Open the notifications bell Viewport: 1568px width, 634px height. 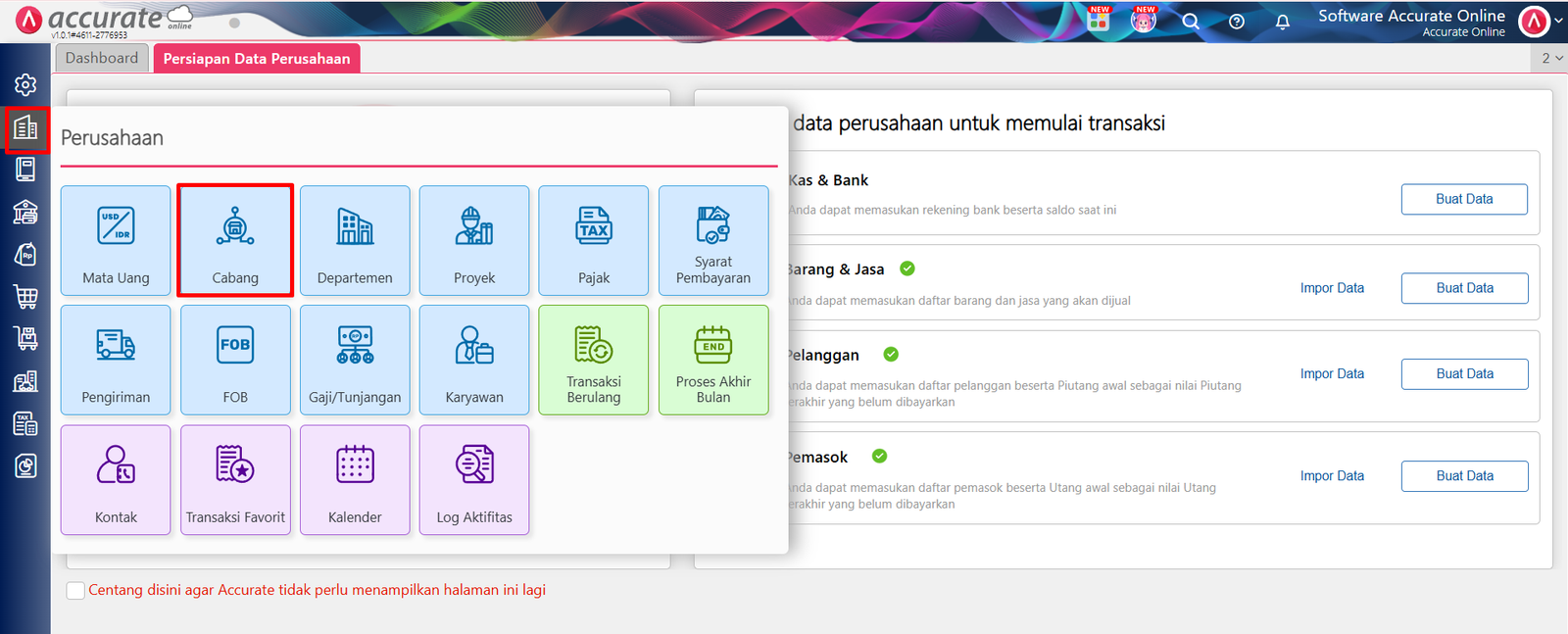point(1283,22)
